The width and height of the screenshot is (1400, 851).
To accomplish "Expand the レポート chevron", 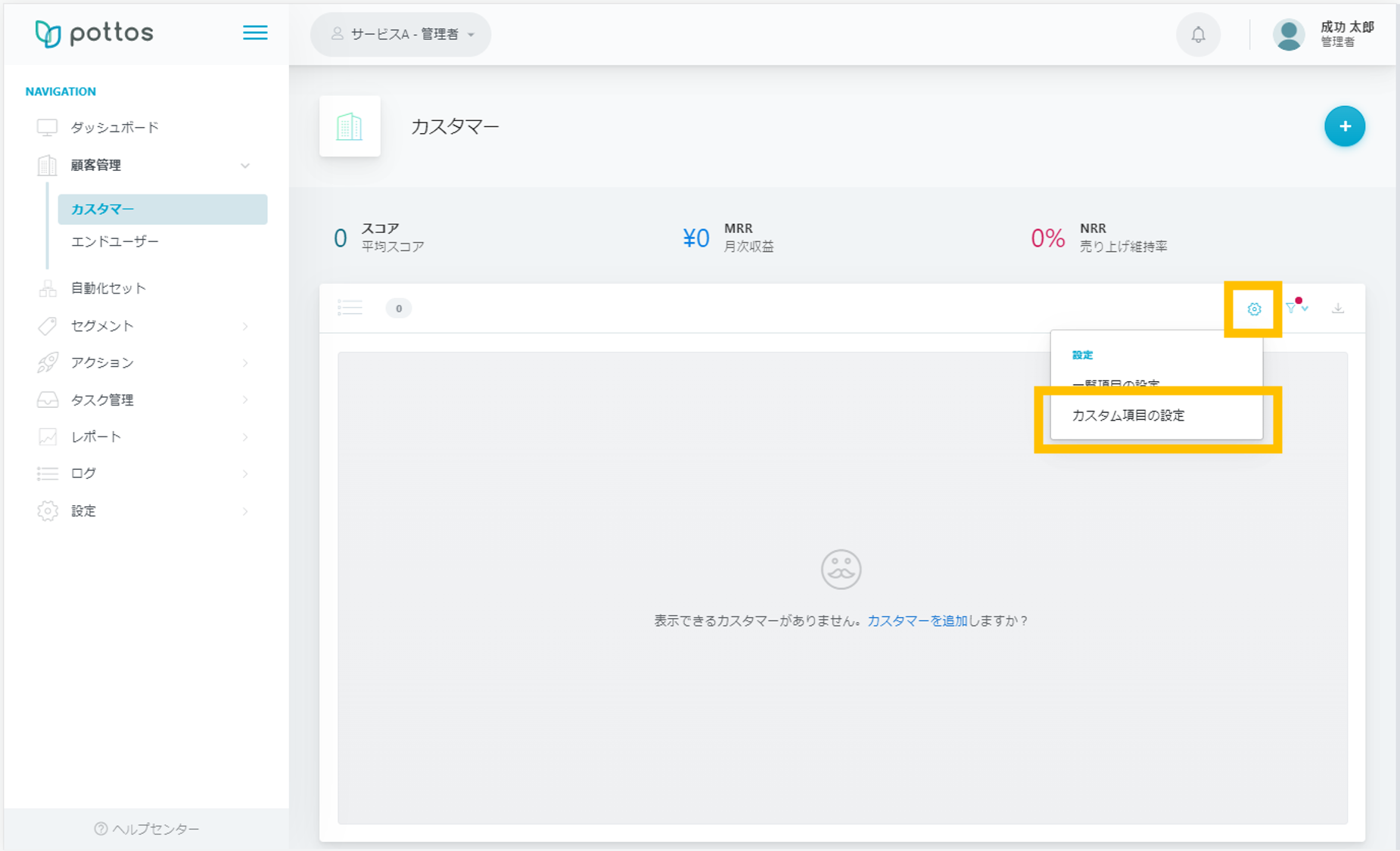I will [x=245, y=436].
